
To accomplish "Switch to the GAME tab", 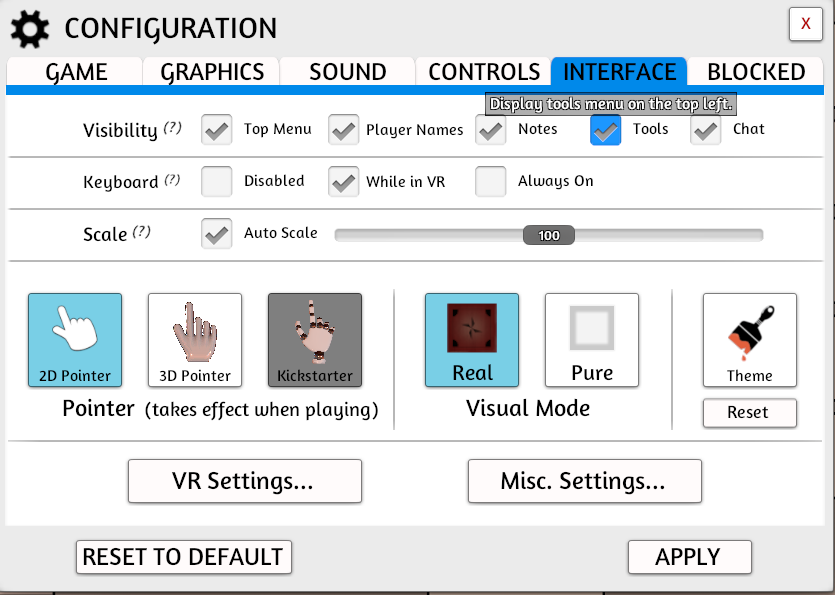I will 75,71.
